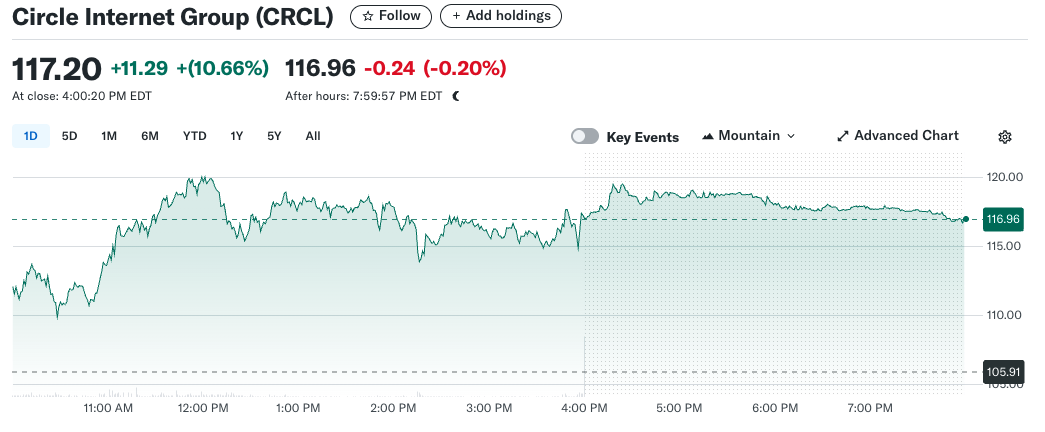The width and height of the screenshot is (1045, 432).
Task: Click the after-hours moon icon
Action: tap(456, 96)
